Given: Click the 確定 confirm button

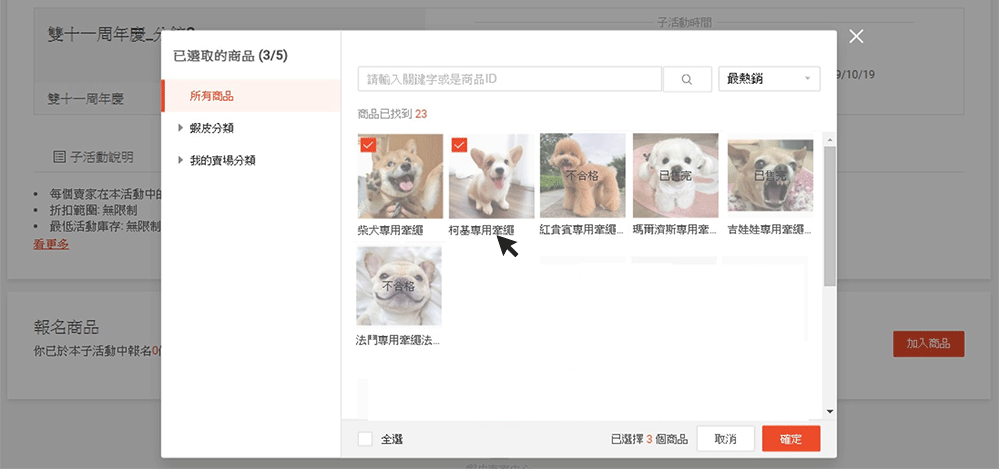Looking at the screenshot, I should pos(790,439).
